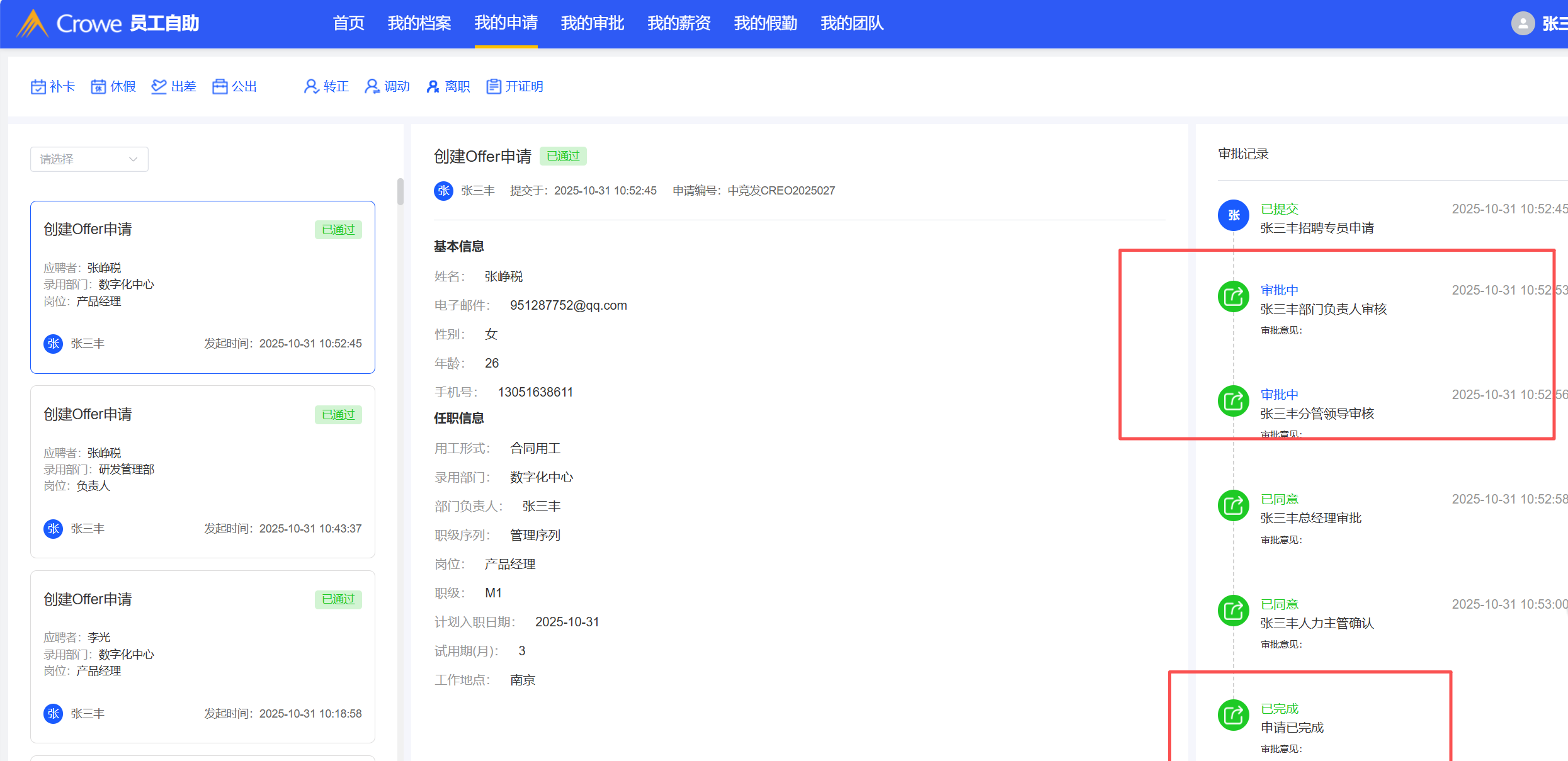Open the 我的薪资 menu item
The width and height of the screenshot is (1568, 761).
pos(679,24)
